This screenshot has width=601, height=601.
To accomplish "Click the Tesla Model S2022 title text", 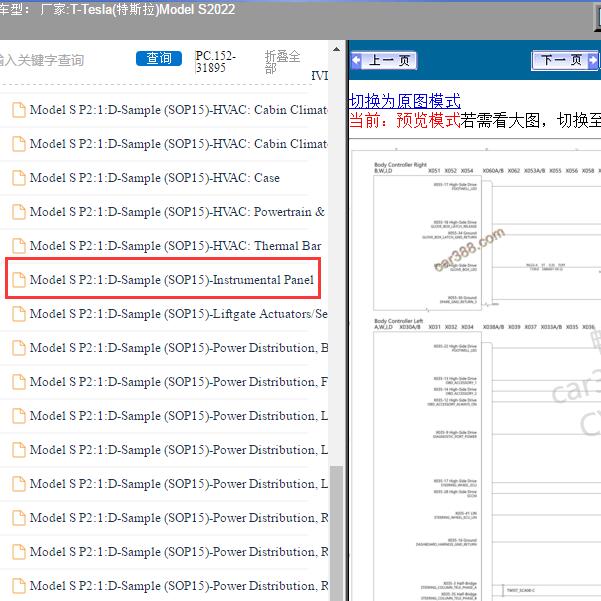I will tap(152, 9).
